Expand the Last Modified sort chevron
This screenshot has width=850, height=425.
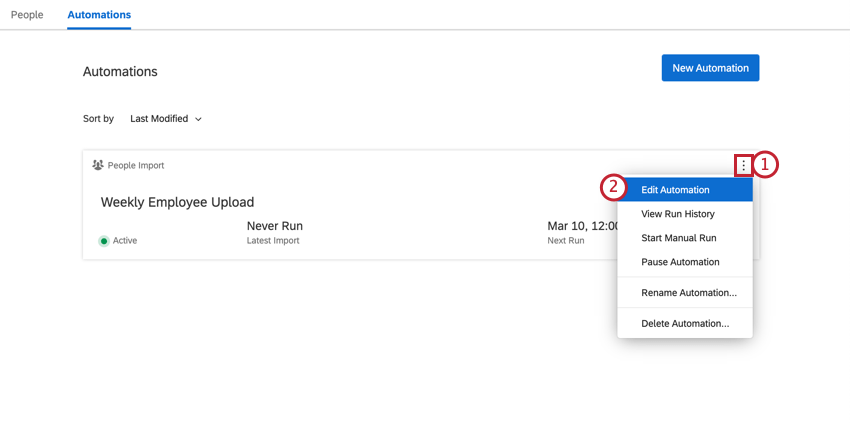pos(198,119)
